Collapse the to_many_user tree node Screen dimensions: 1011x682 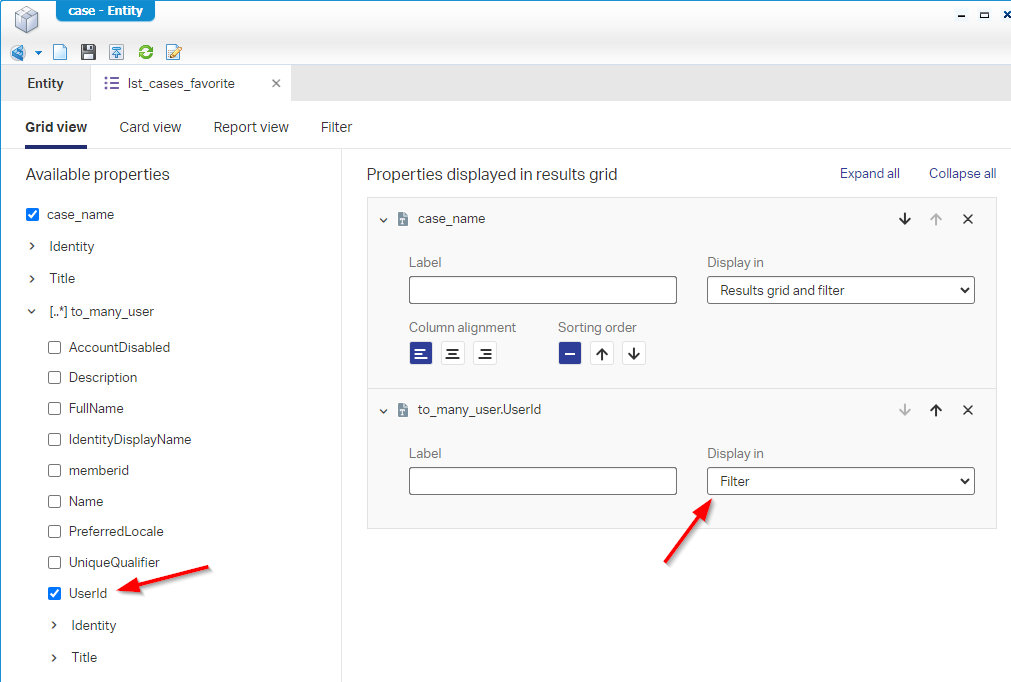(32, 312)
